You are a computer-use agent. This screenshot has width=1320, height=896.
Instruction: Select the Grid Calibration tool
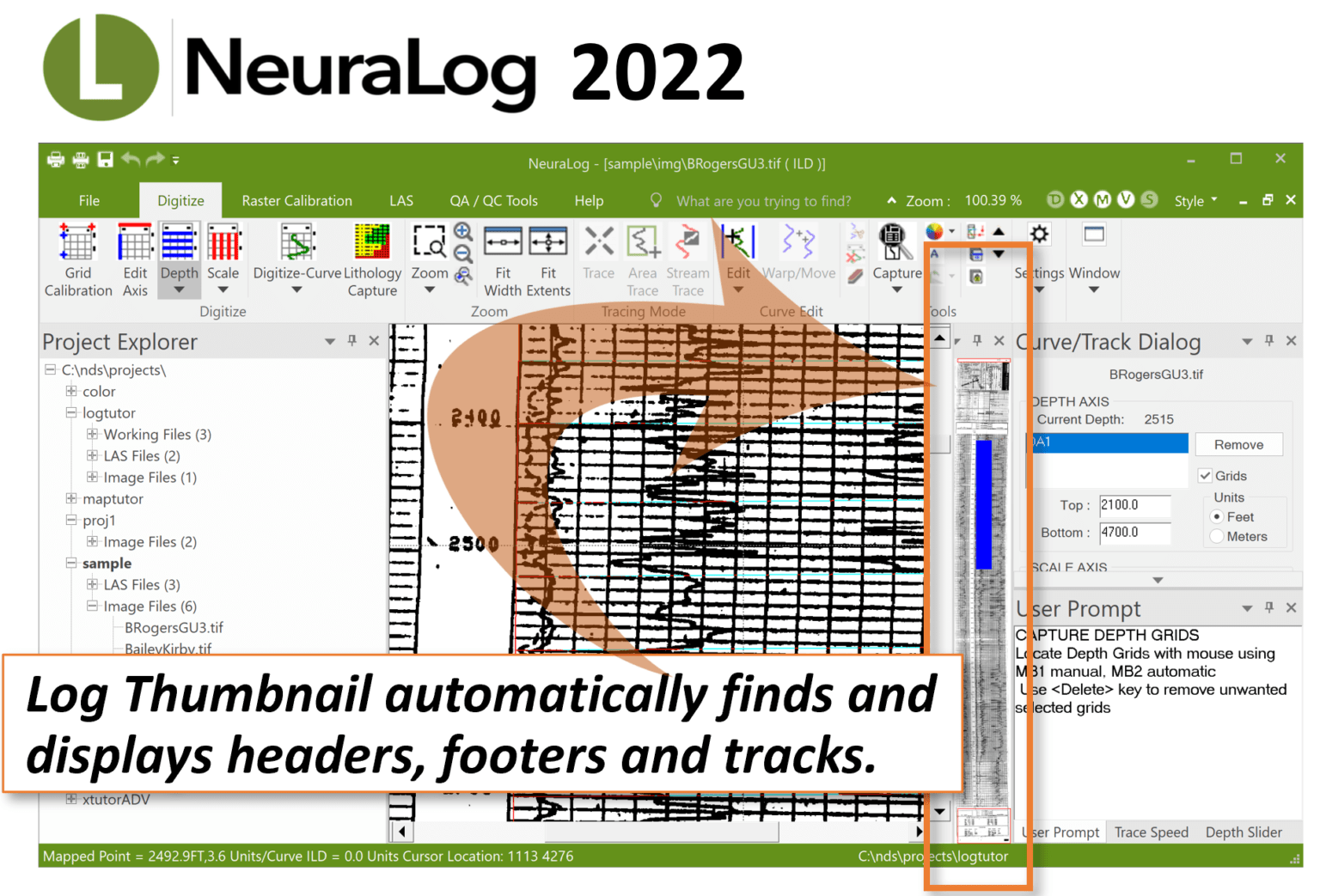tap(77, 258)
